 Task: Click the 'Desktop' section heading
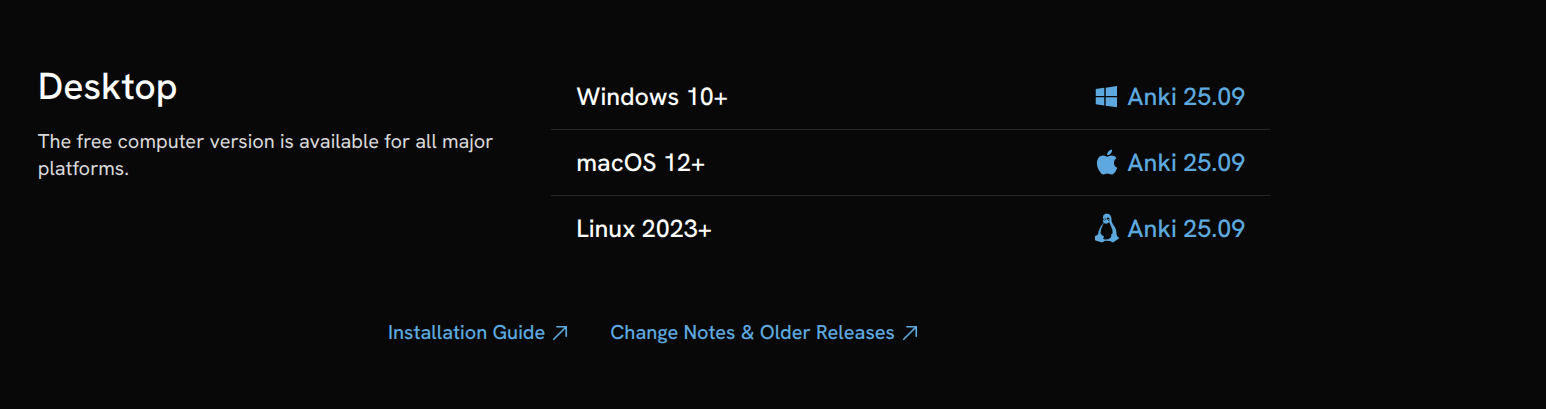tap(107, 87)
